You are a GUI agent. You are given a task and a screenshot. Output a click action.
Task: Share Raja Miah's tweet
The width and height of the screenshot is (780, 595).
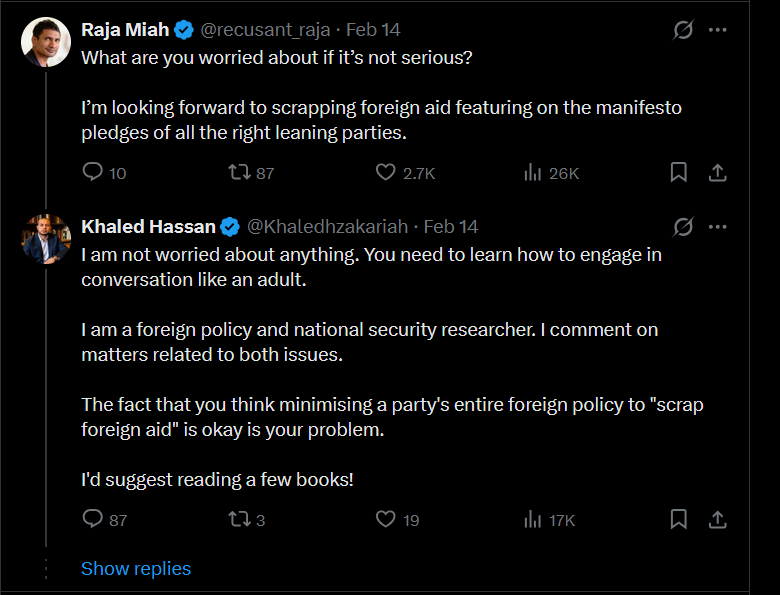click(x=717, y=172)
